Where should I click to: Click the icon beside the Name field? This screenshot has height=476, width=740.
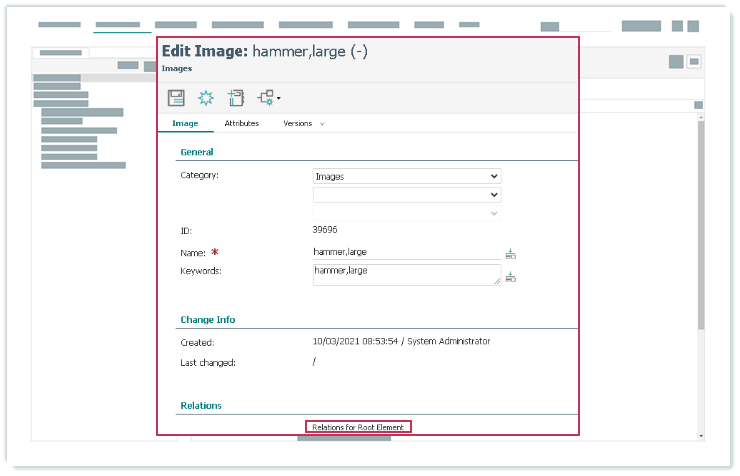511,254
